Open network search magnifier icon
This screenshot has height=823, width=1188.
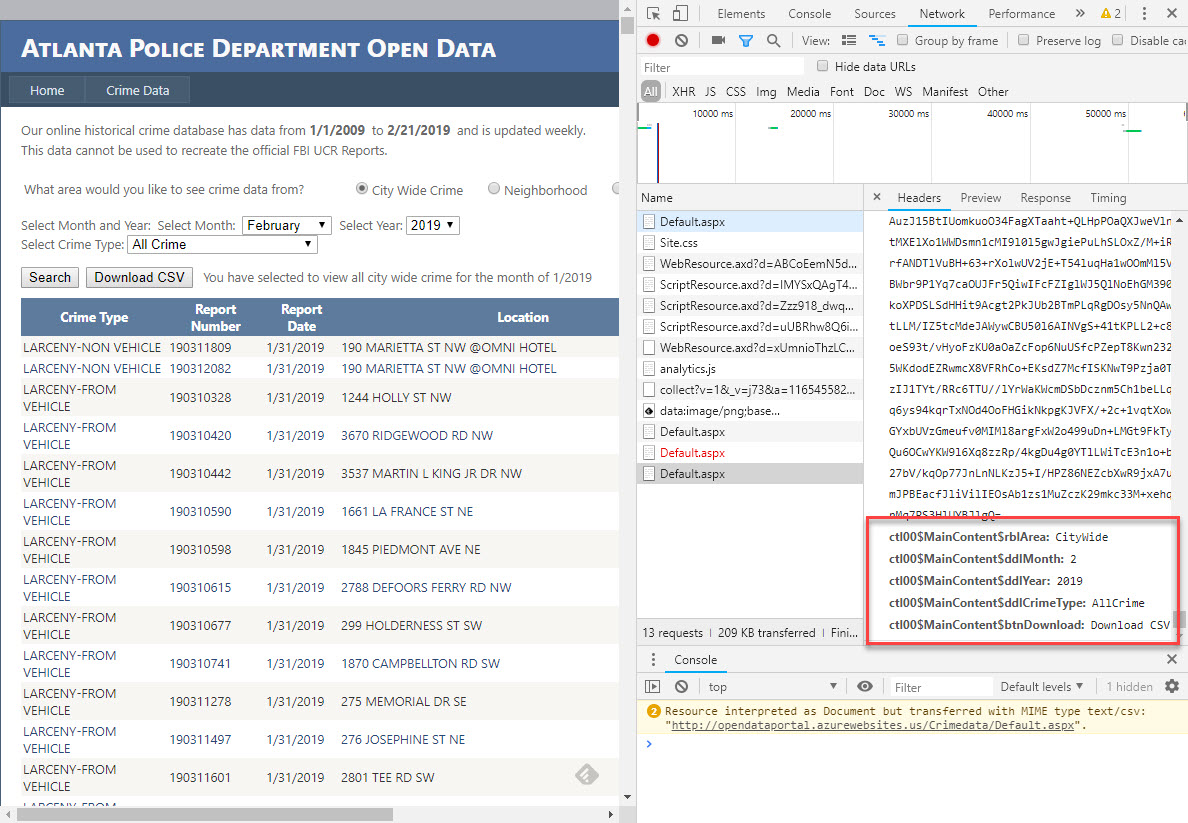tap(773, 41)
